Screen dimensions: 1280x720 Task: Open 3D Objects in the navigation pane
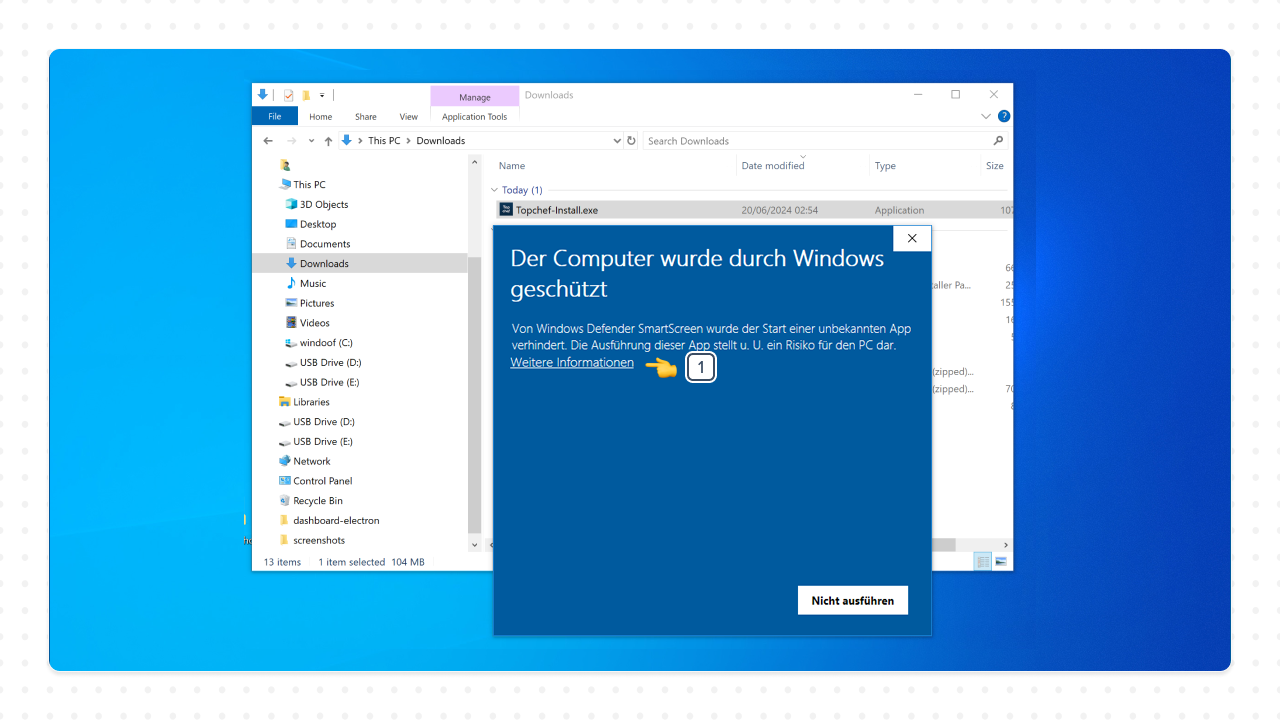click(x=324, y=204)
